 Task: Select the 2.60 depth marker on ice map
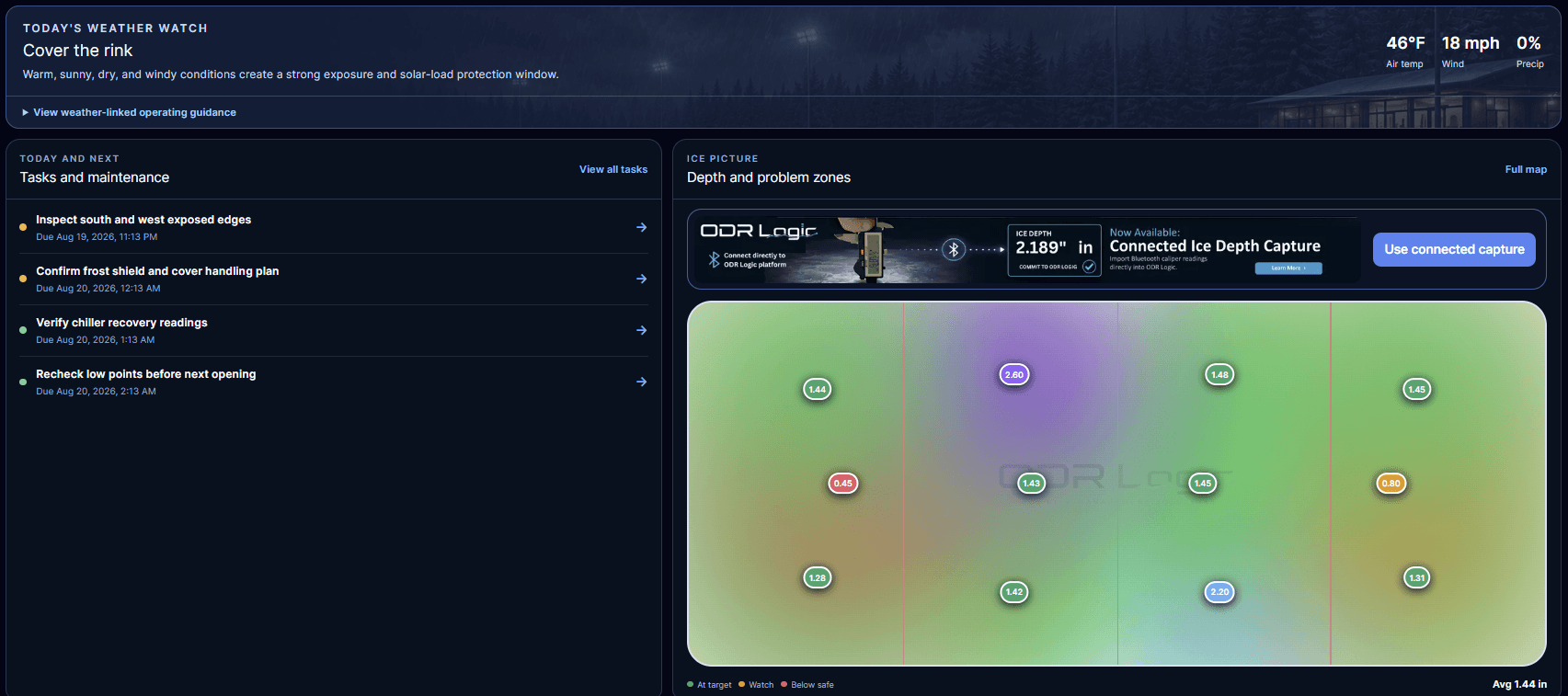pyautogui.click(x=1014, y=375)
